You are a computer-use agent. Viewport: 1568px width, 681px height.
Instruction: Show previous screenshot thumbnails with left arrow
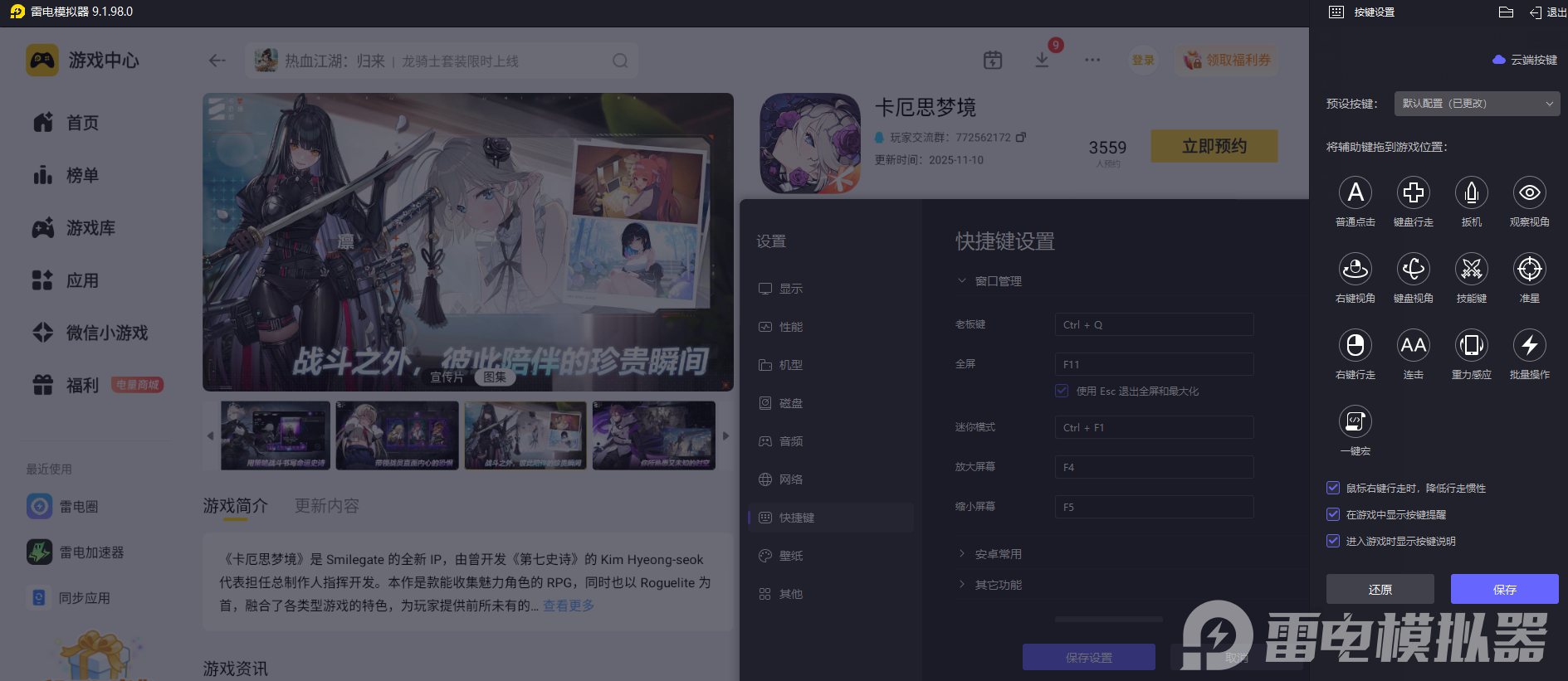click(x=210, y=435)
